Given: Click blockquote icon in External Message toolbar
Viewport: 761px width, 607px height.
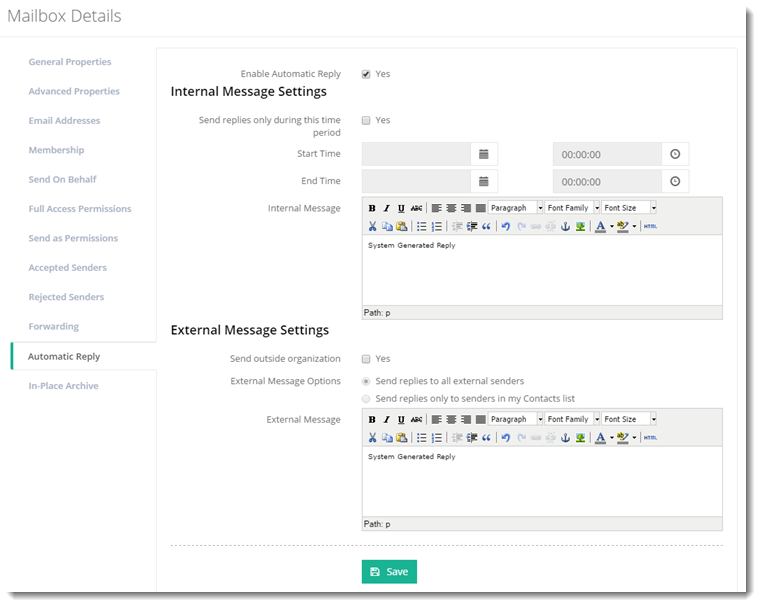Looking at the screenshot, I should 487,438.
